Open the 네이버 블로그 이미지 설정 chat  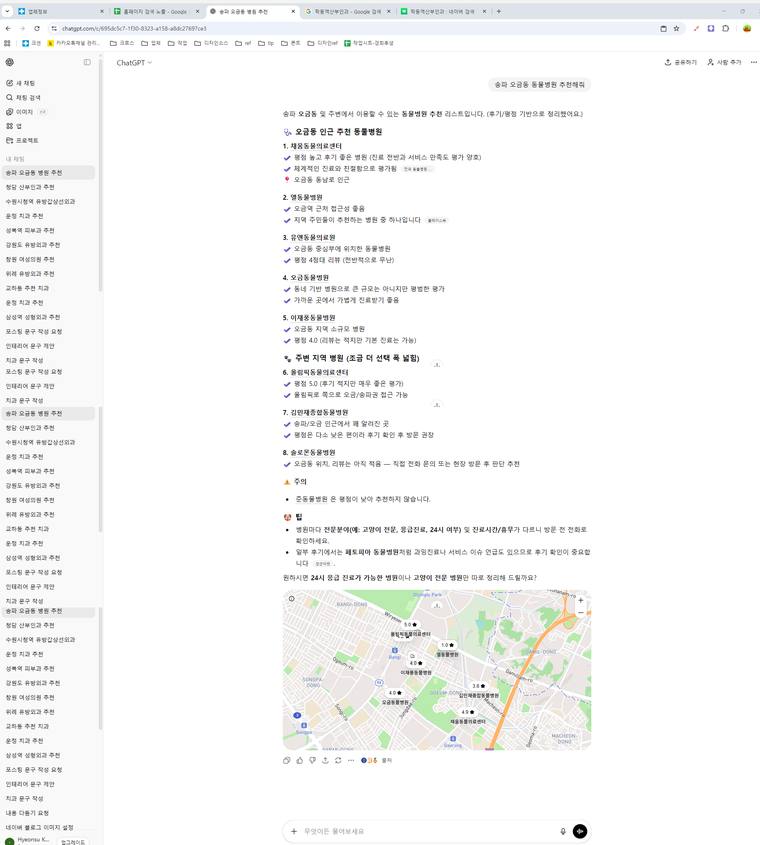(39, 828)
